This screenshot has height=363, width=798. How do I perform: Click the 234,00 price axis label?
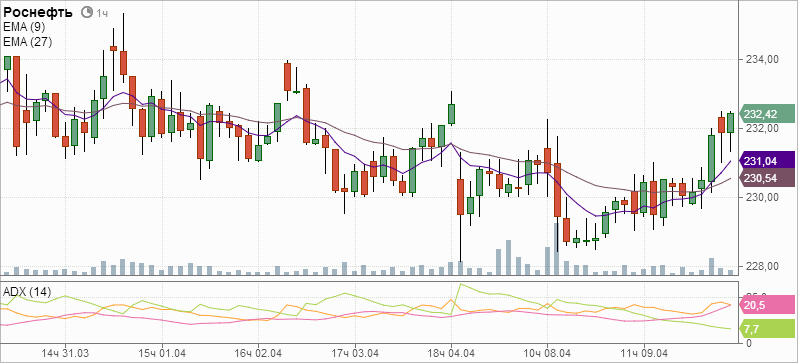pos(761,60)
